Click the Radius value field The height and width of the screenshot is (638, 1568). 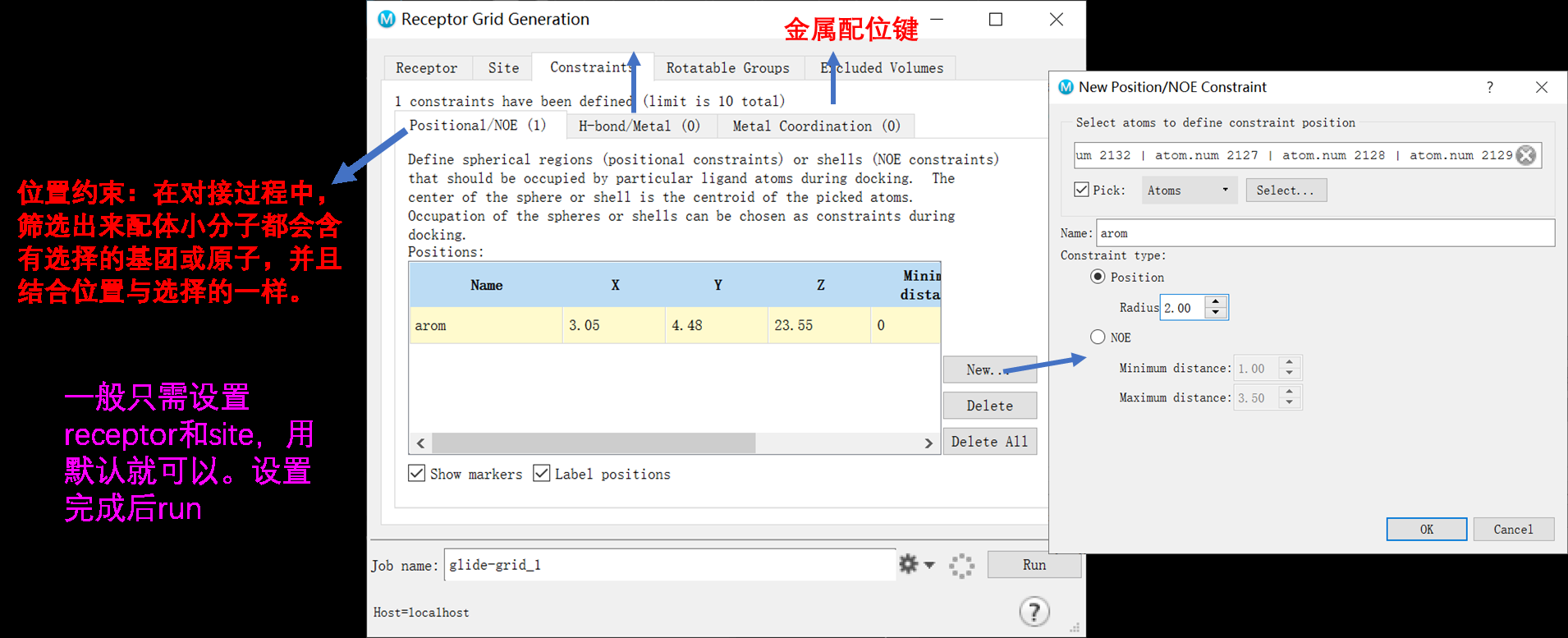(1183, 308)
